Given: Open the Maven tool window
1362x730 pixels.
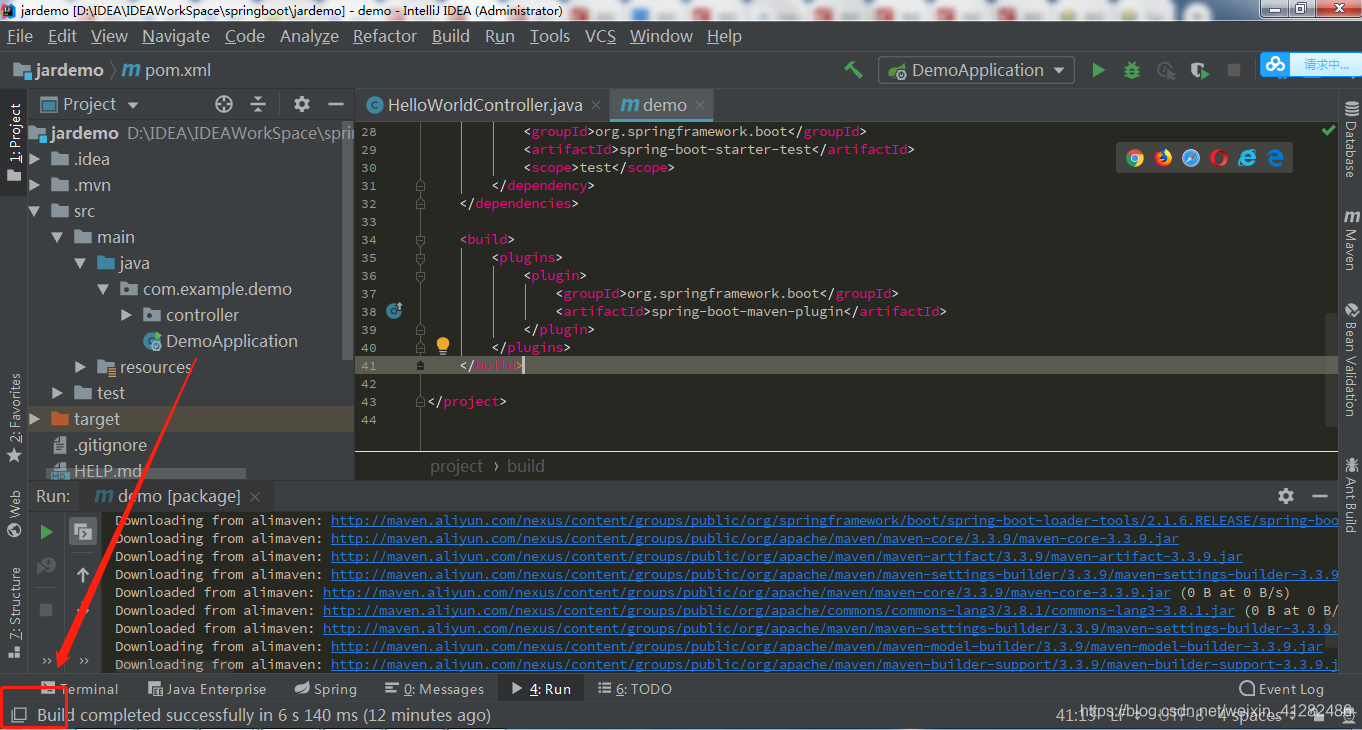Looking at the screenshot, I should [1350, 240].
